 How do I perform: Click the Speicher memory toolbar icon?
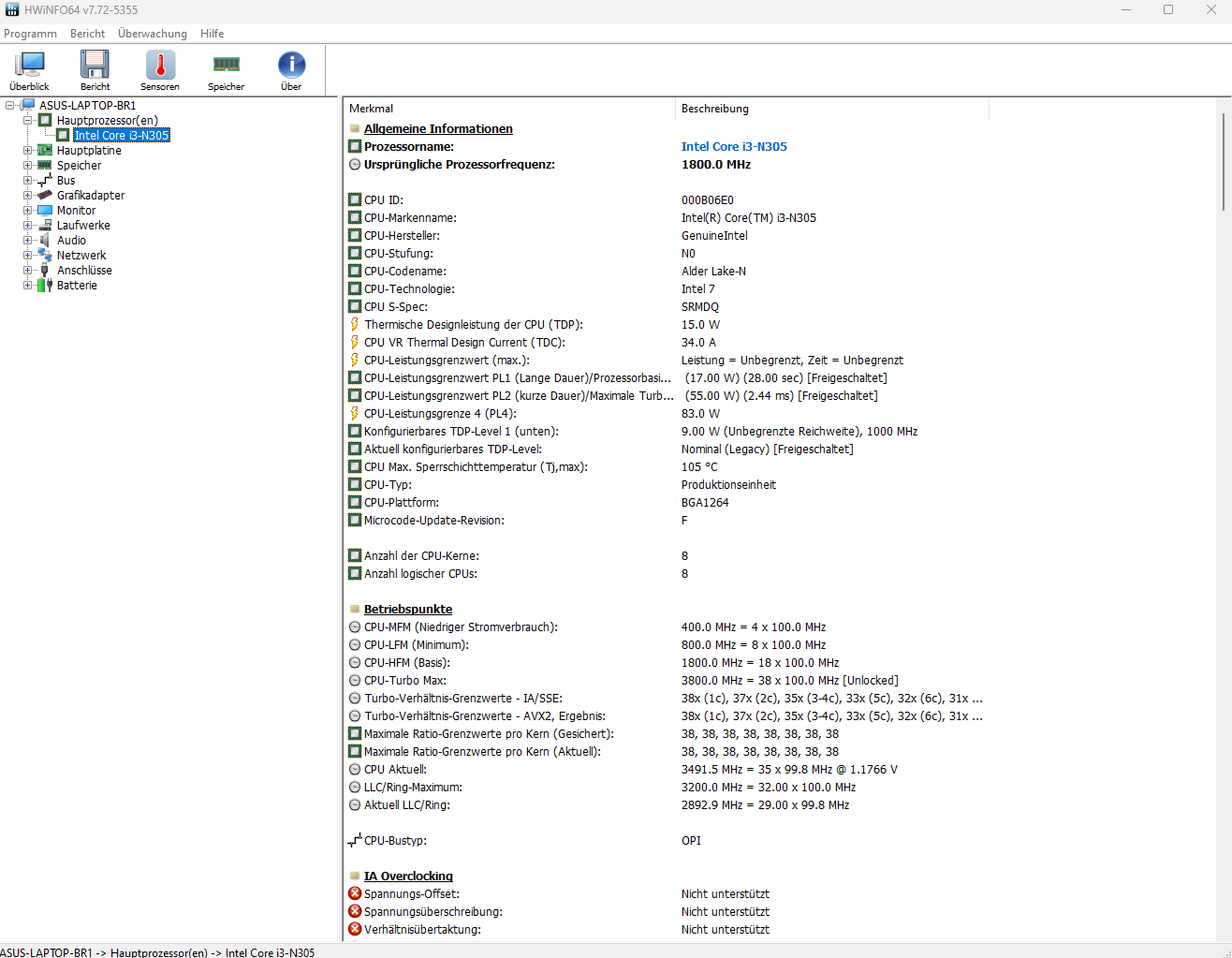click(x=226, y=66)
